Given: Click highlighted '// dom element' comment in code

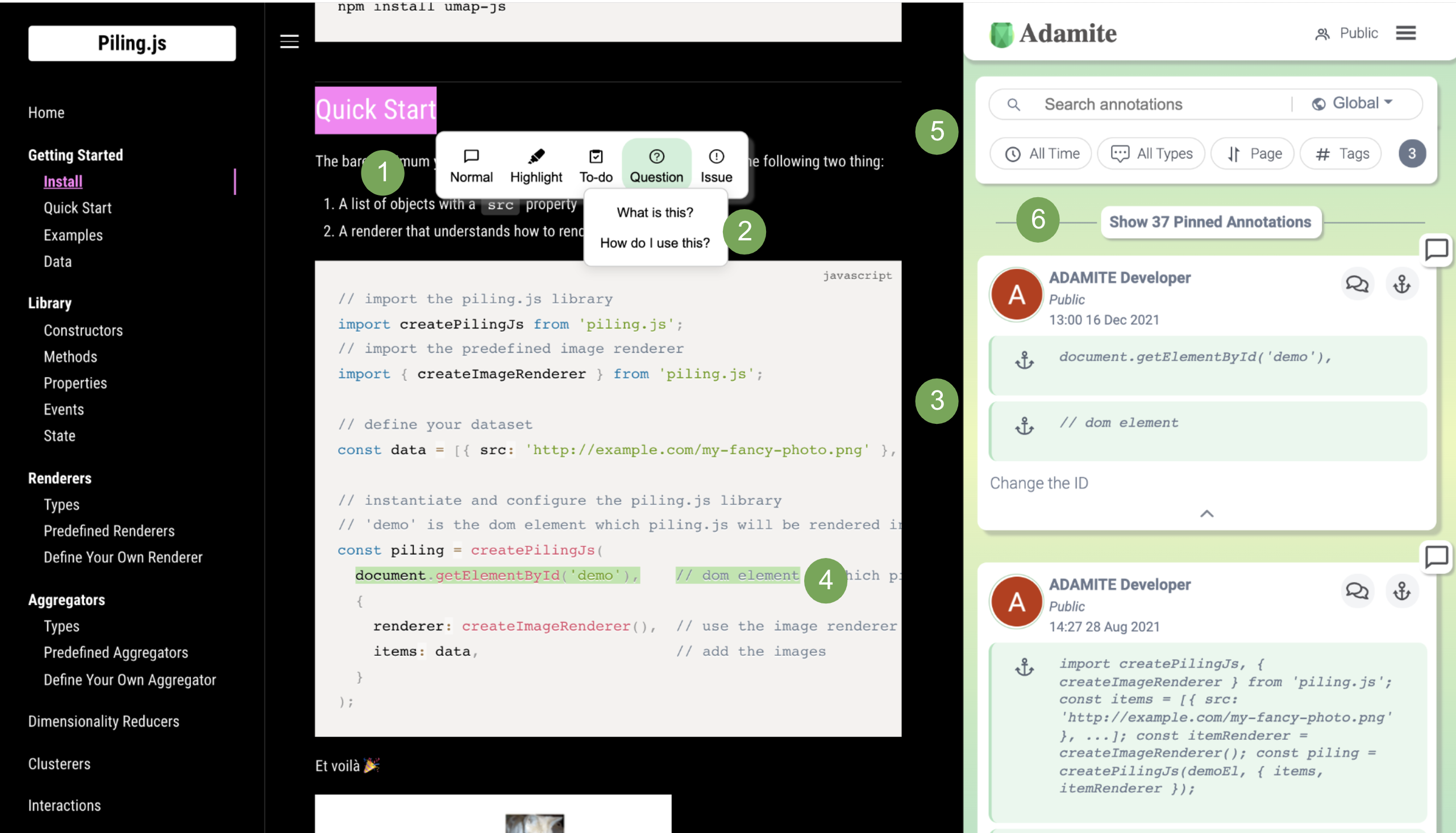Looking at the screenshot, I should point(738,575).
